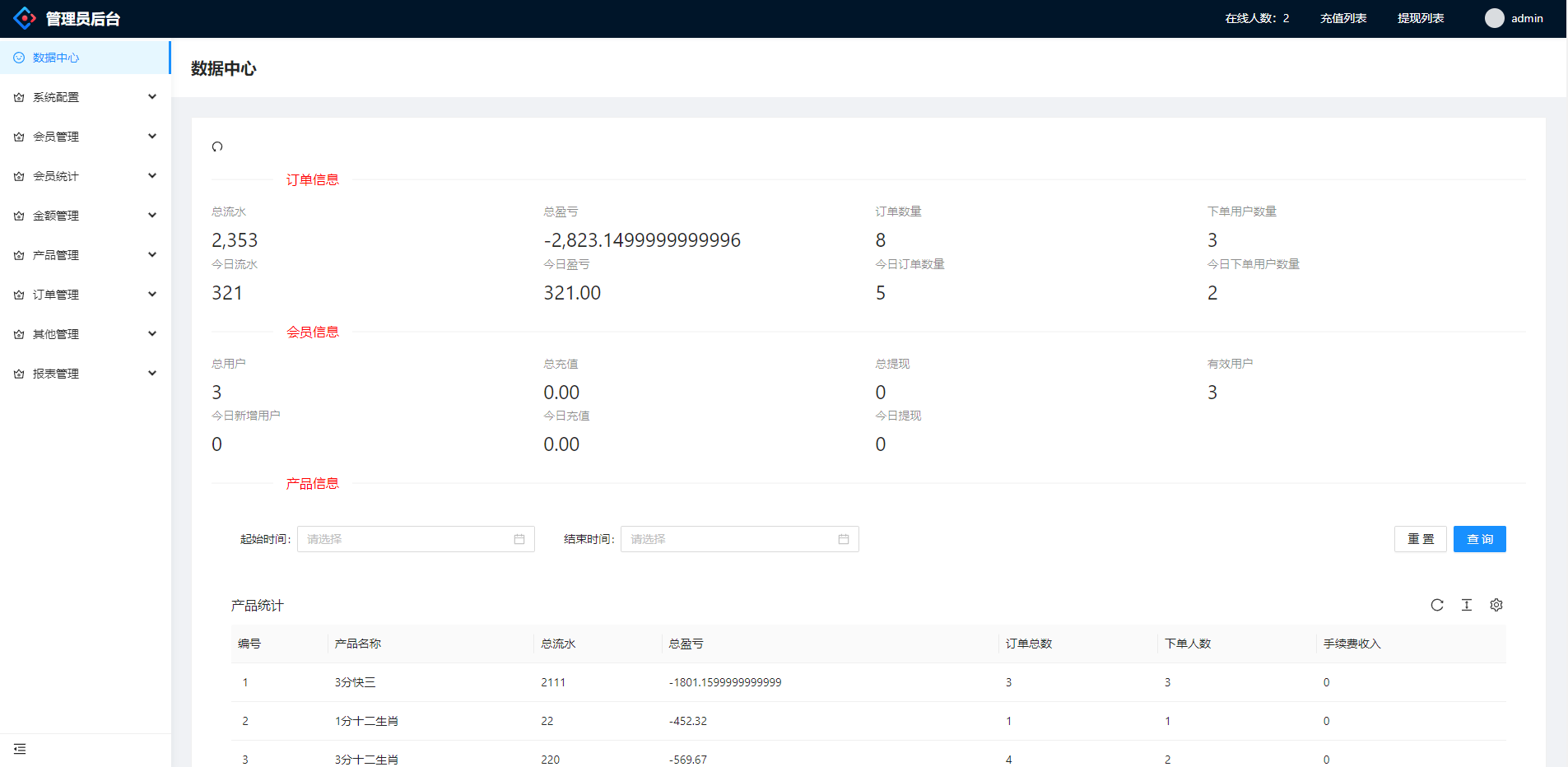Go to 提现列表 in the header
This screenshot has height=767, width=1568.
(x=1421, y=18)
